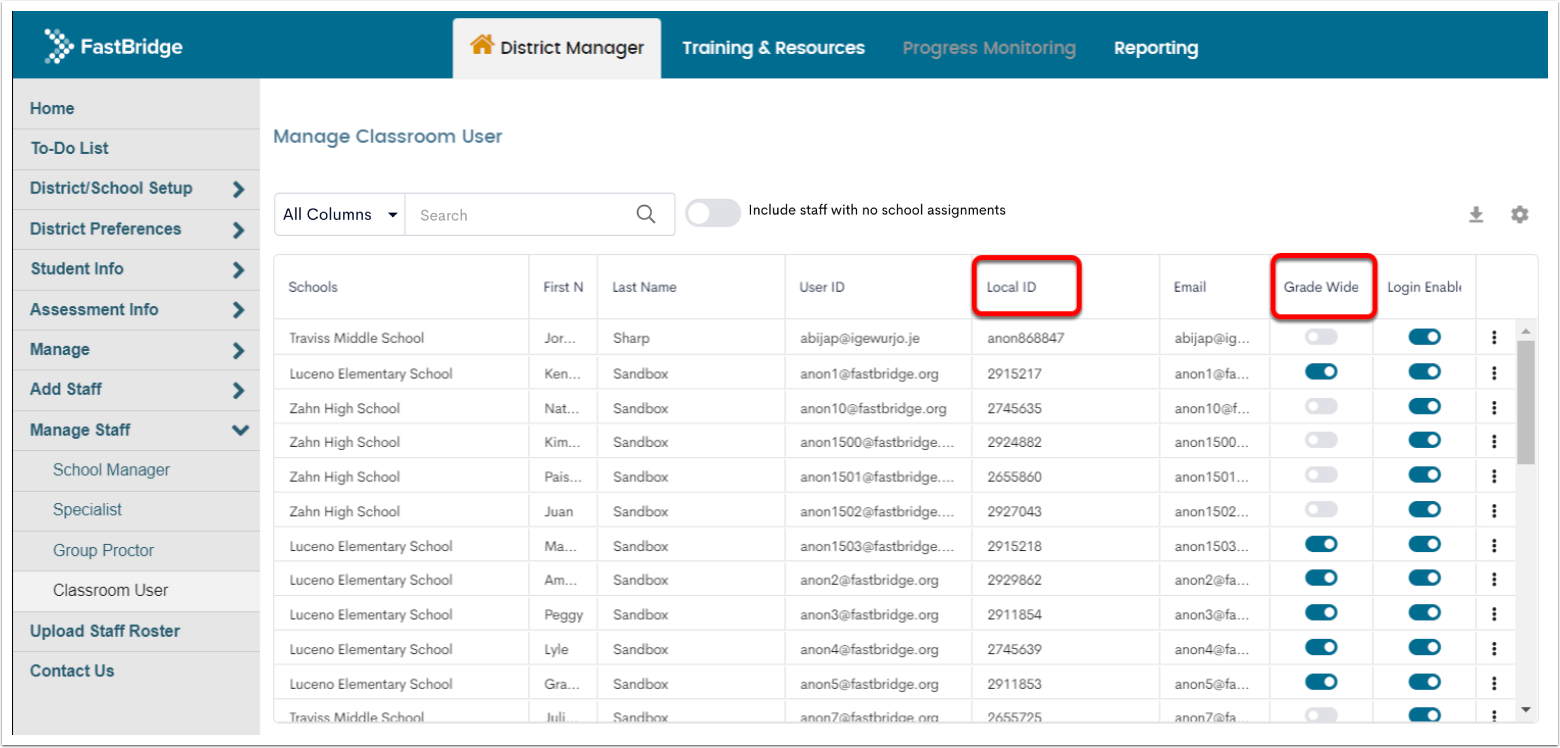1560x748 pixels.
Task: Open row menu for anon1@fastbridge.org
Action: 1494,373
